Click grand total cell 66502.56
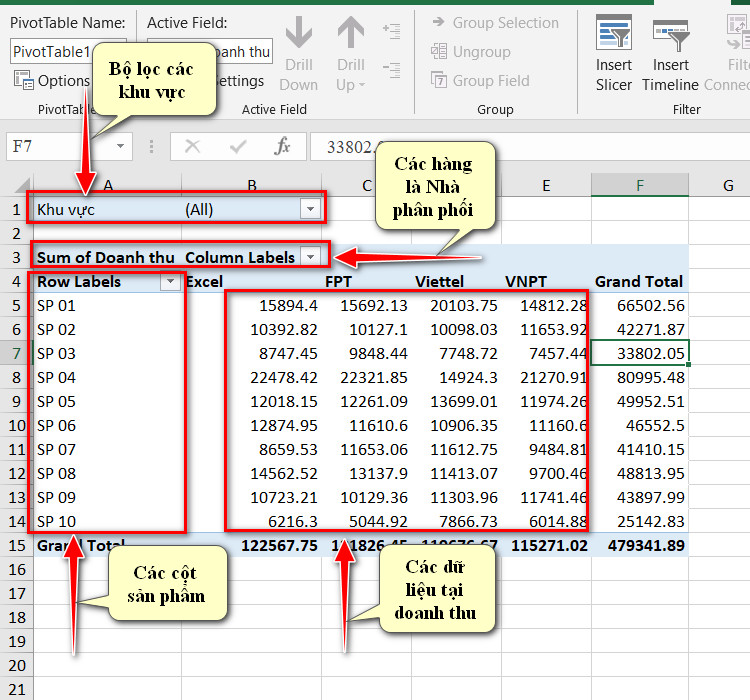The width and height of the screenshot is (750, 700). (640, 305)
